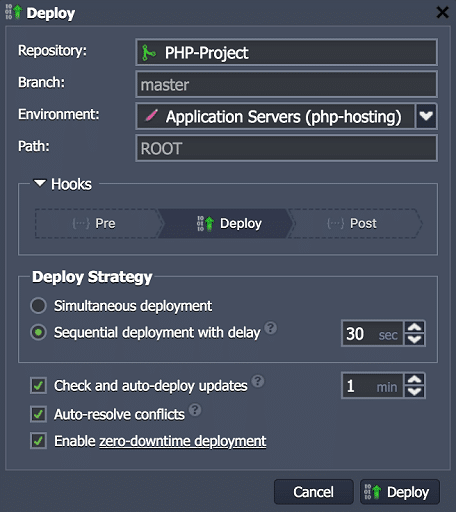Click the Hooks section label
Image resolution: width=456 pixels, height=512 pixels.
71,184
